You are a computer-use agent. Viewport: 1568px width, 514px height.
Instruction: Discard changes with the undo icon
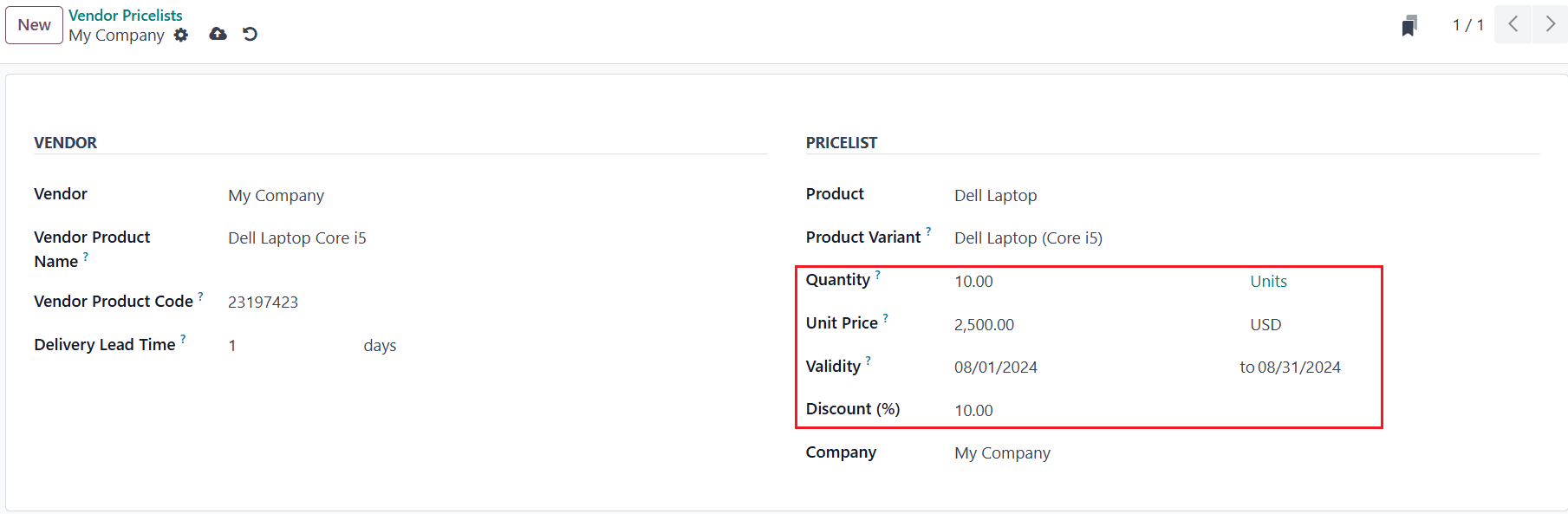point(250,34)
